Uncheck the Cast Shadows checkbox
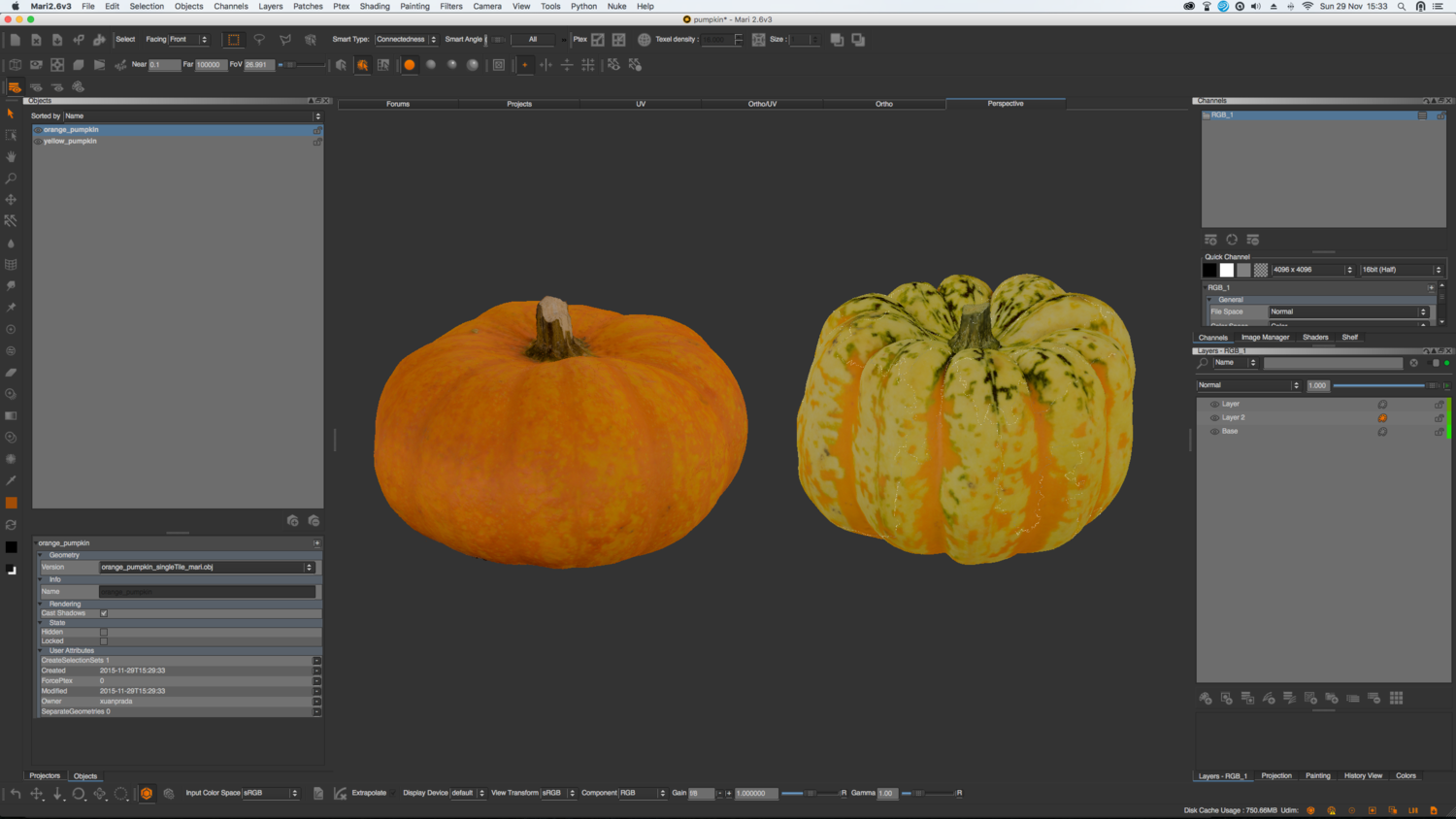The height and width of the screenshot is (819, 1456). [104, 613]
